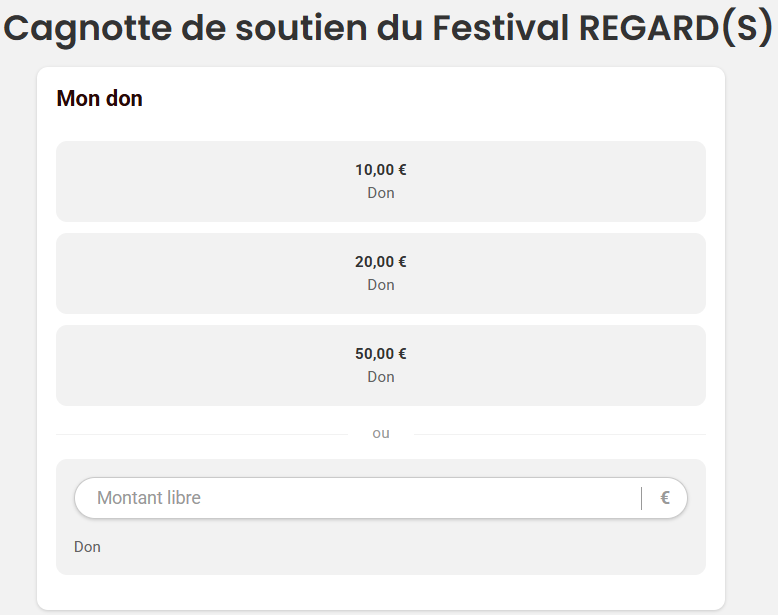The image size is (778, 615).
Task: Click the "Don" caption under 50,00 €
Action: pyautogui.click(x=381, y=377)
